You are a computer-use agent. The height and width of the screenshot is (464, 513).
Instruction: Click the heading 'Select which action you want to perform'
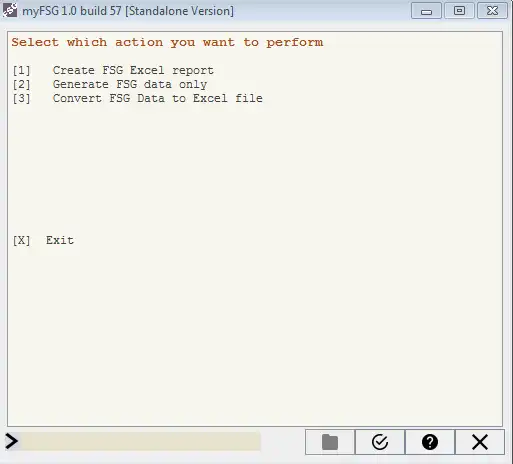coord(167,43)
